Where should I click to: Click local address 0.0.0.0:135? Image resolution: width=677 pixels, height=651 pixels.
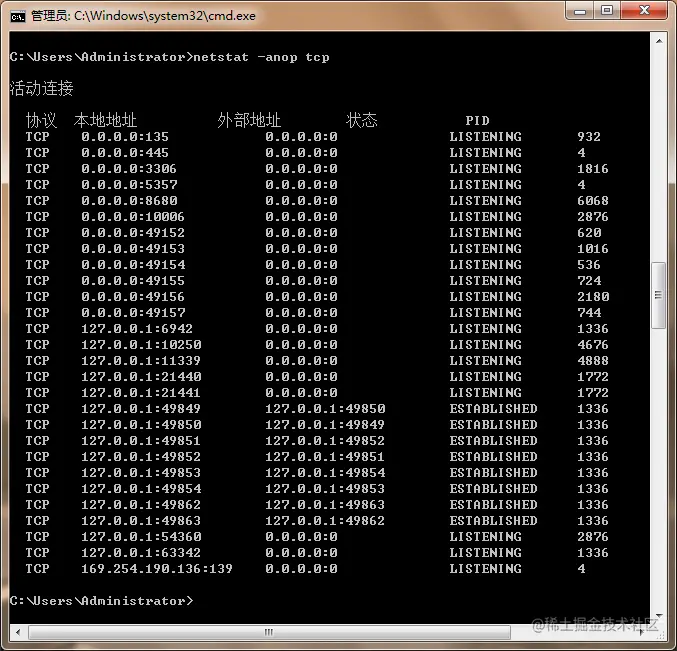pos(125,137)
